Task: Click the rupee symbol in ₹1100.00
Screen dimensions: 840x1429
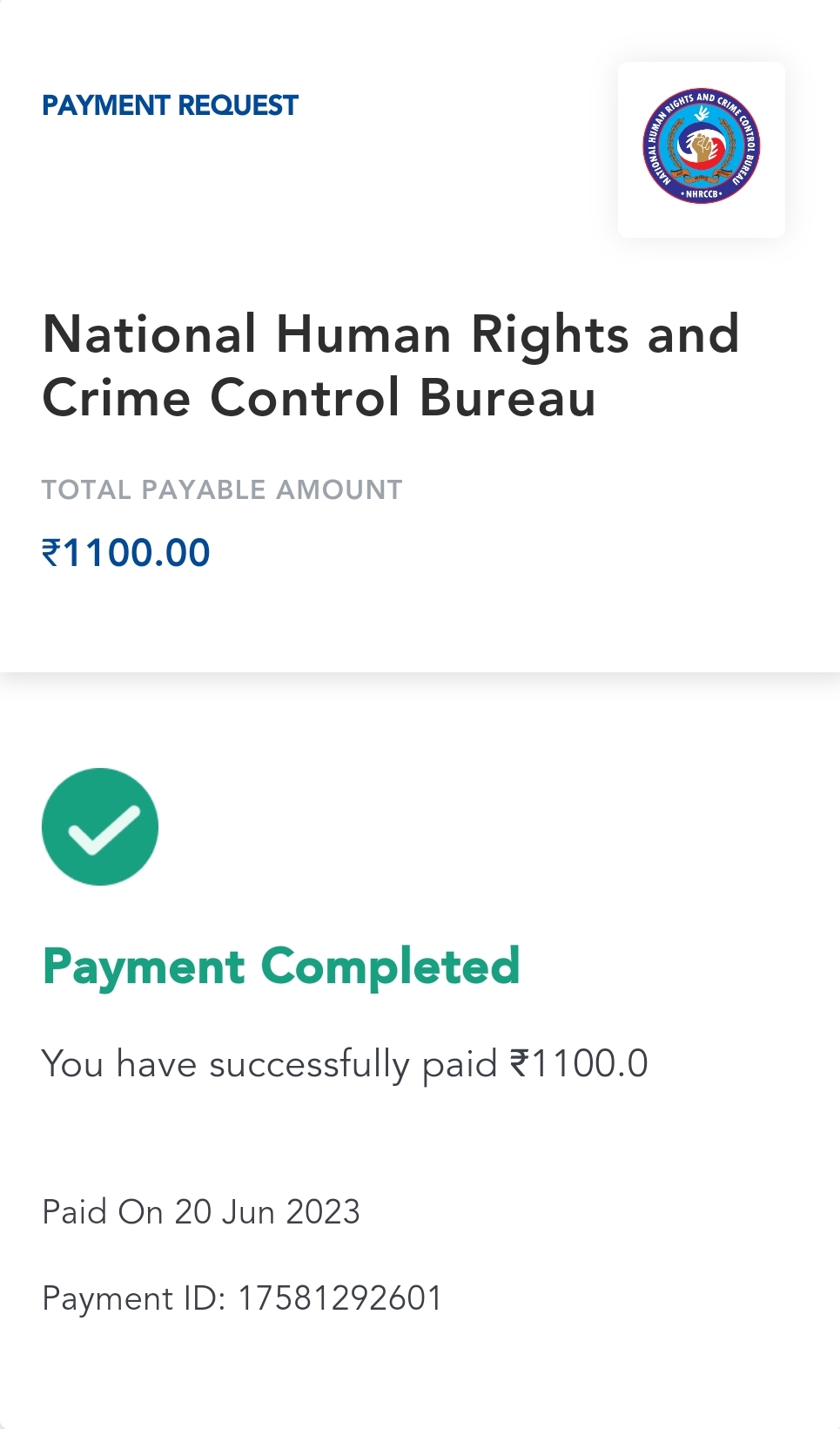Action: pos(51,553)
